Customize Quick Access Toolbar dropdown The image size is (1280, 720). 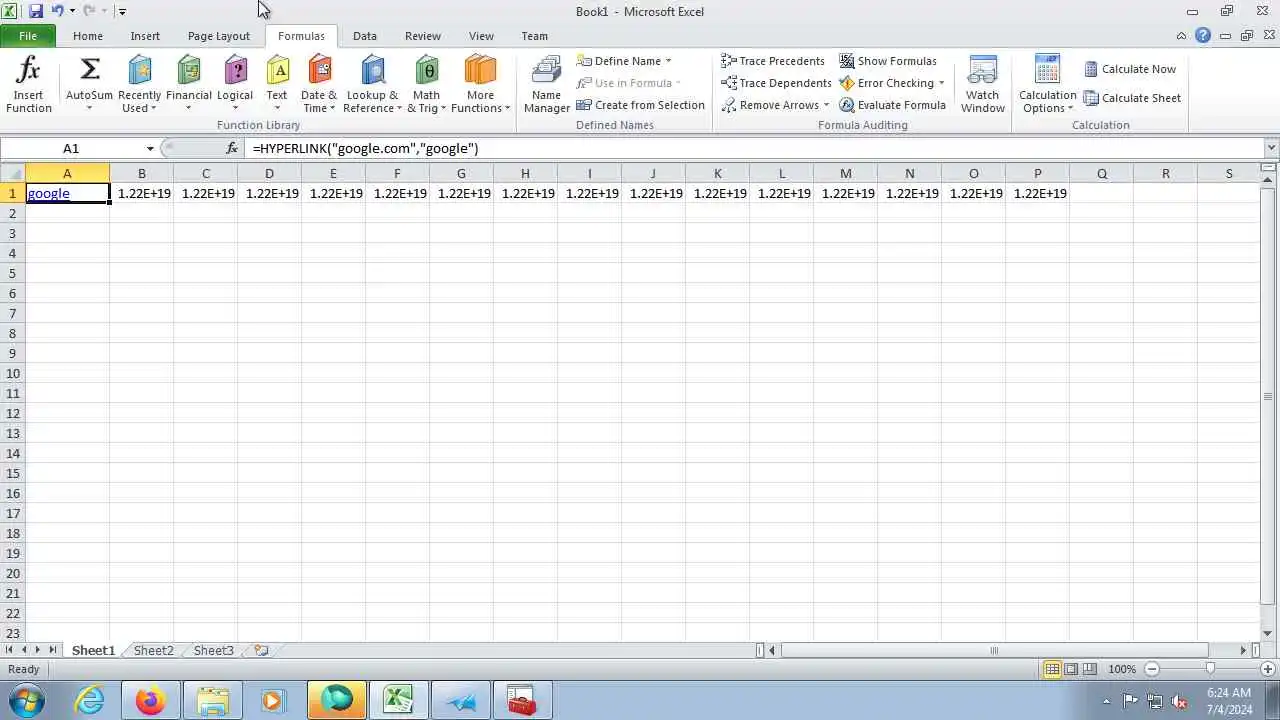[122, 11]
